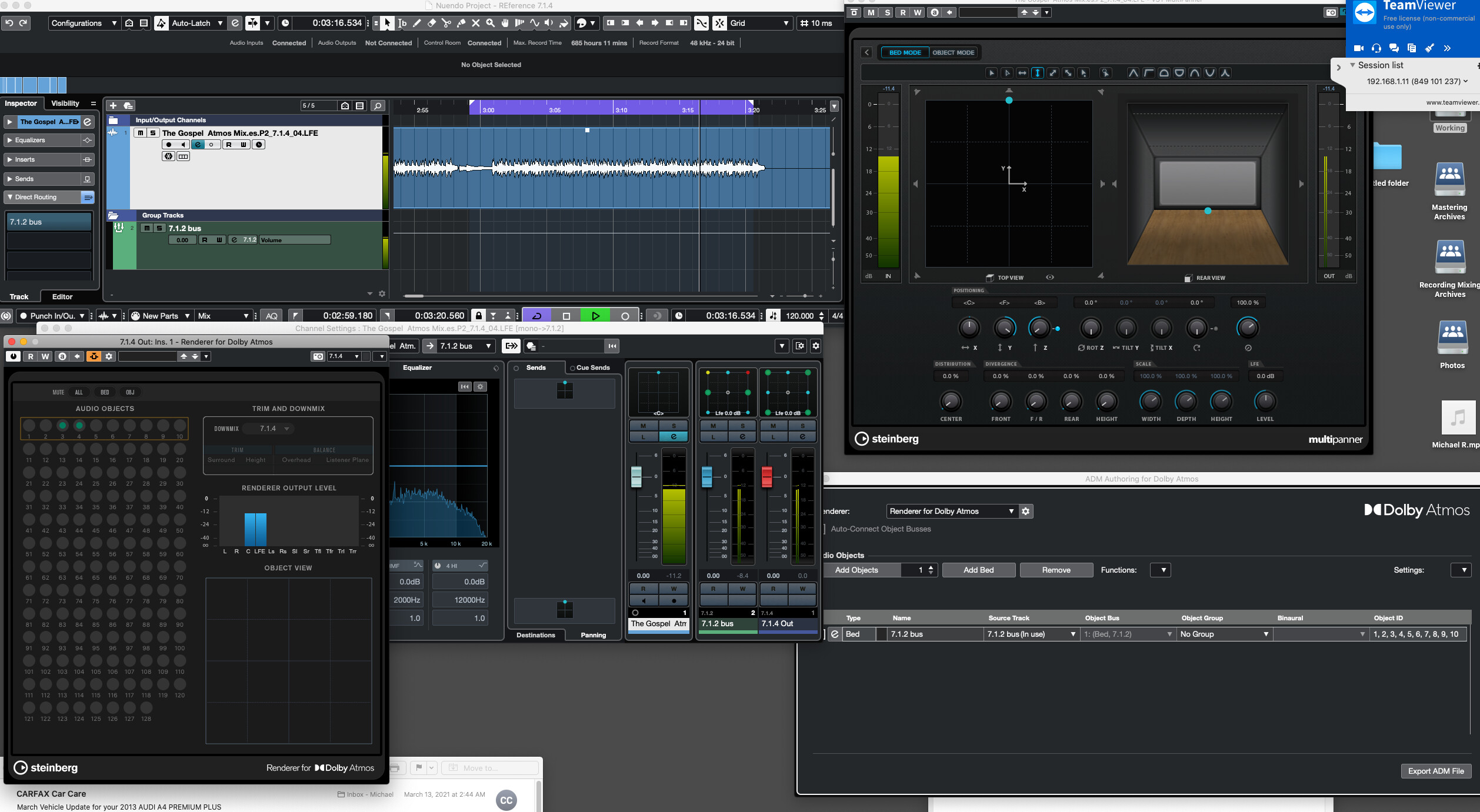The width and height of the screenshot is (1480, 812).
Task: Click the LEVEL knob in MultiPanner LFE section
Action: pyautogui.click(x=1265, y=401)
